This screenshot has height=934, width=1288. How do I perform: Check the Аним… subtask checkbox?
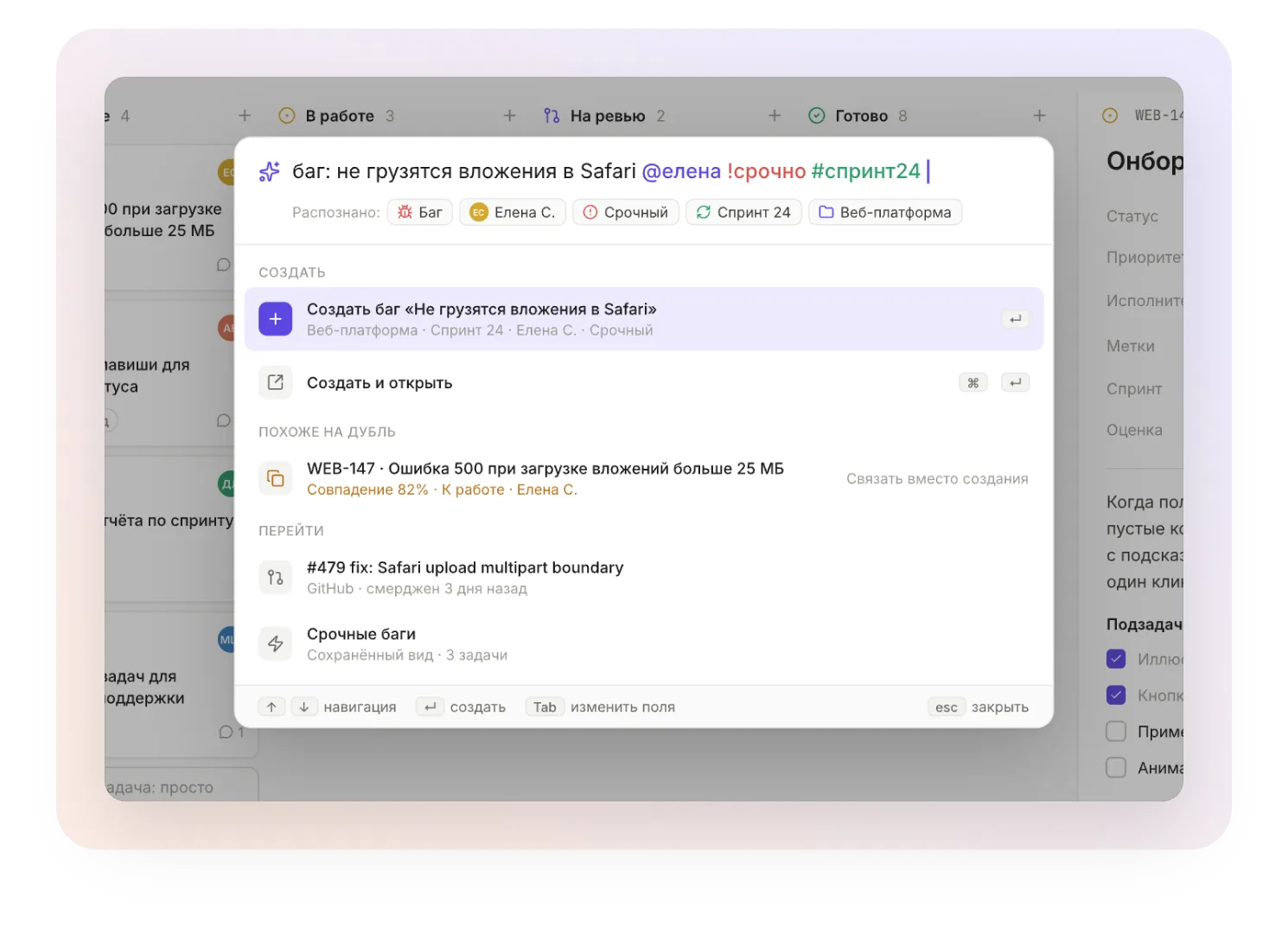[x=1116, y=768]
